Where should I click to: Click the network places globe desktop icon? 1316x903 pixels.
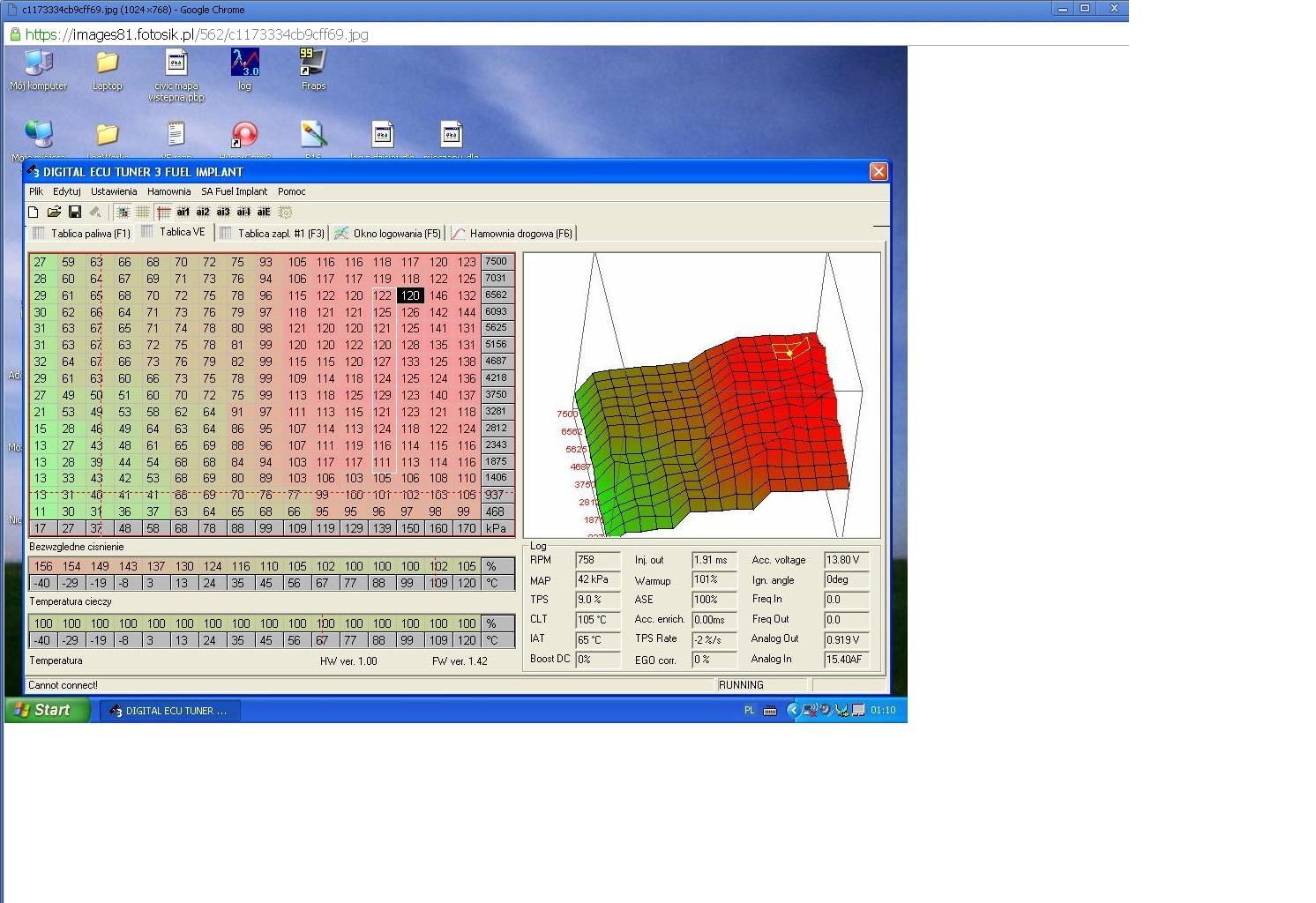pyautogui.click(x=39, y=135)
